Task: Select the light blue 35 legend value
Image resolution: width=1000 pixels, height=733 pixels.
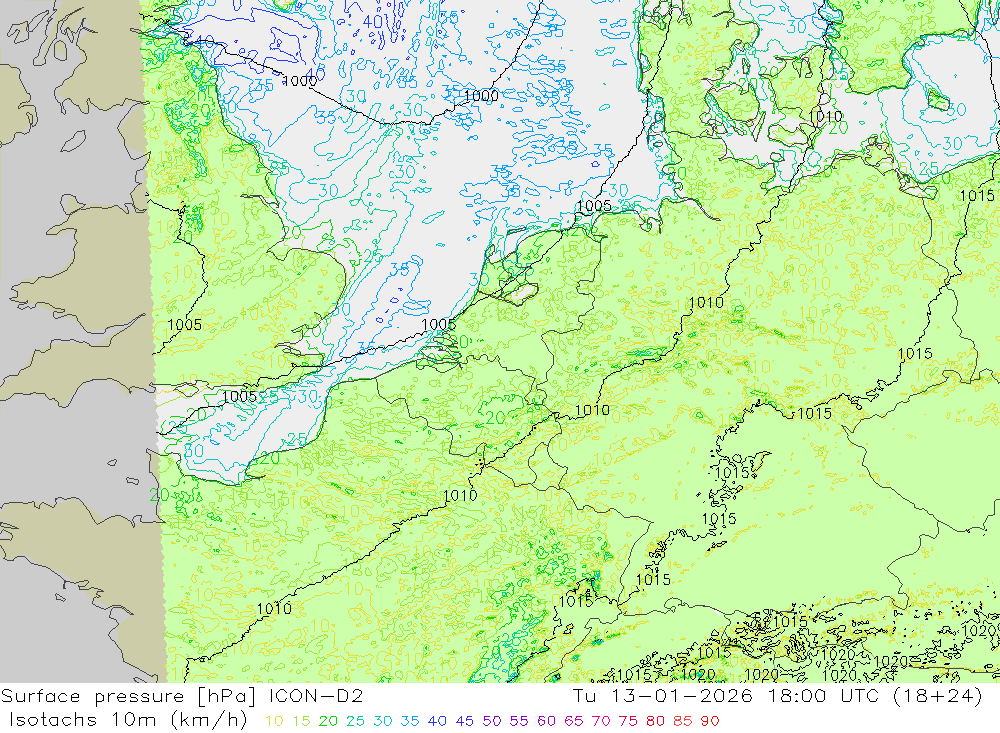Action: click(409, 721)
